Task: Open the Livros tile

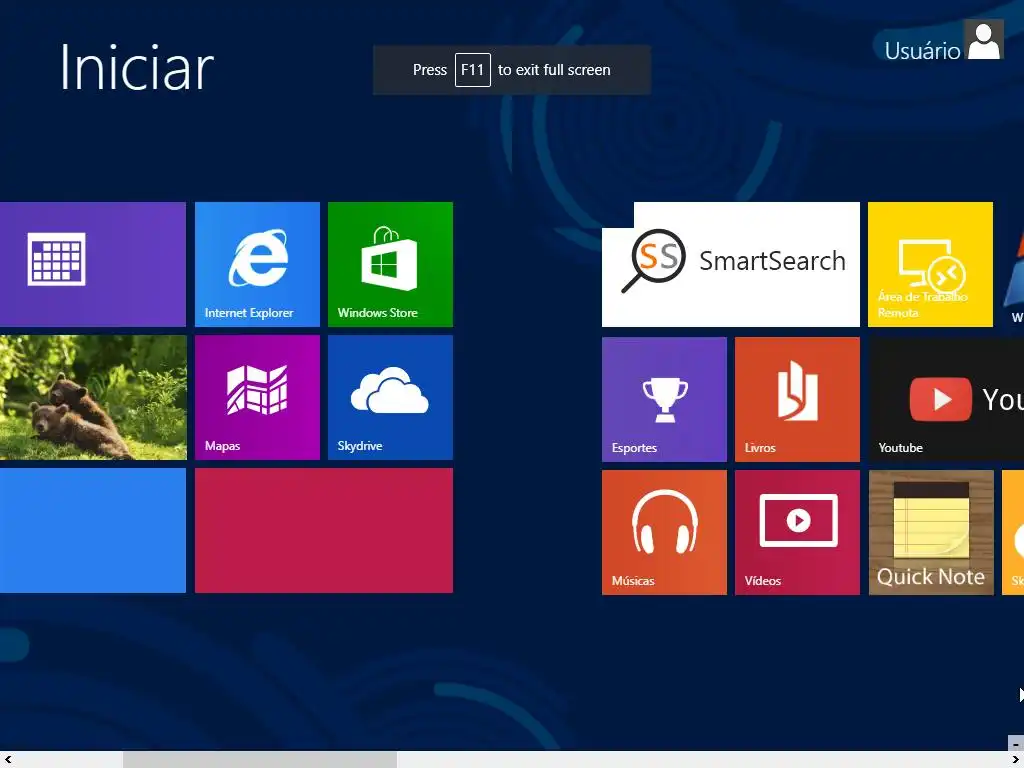Action: [x=797, y=399]
